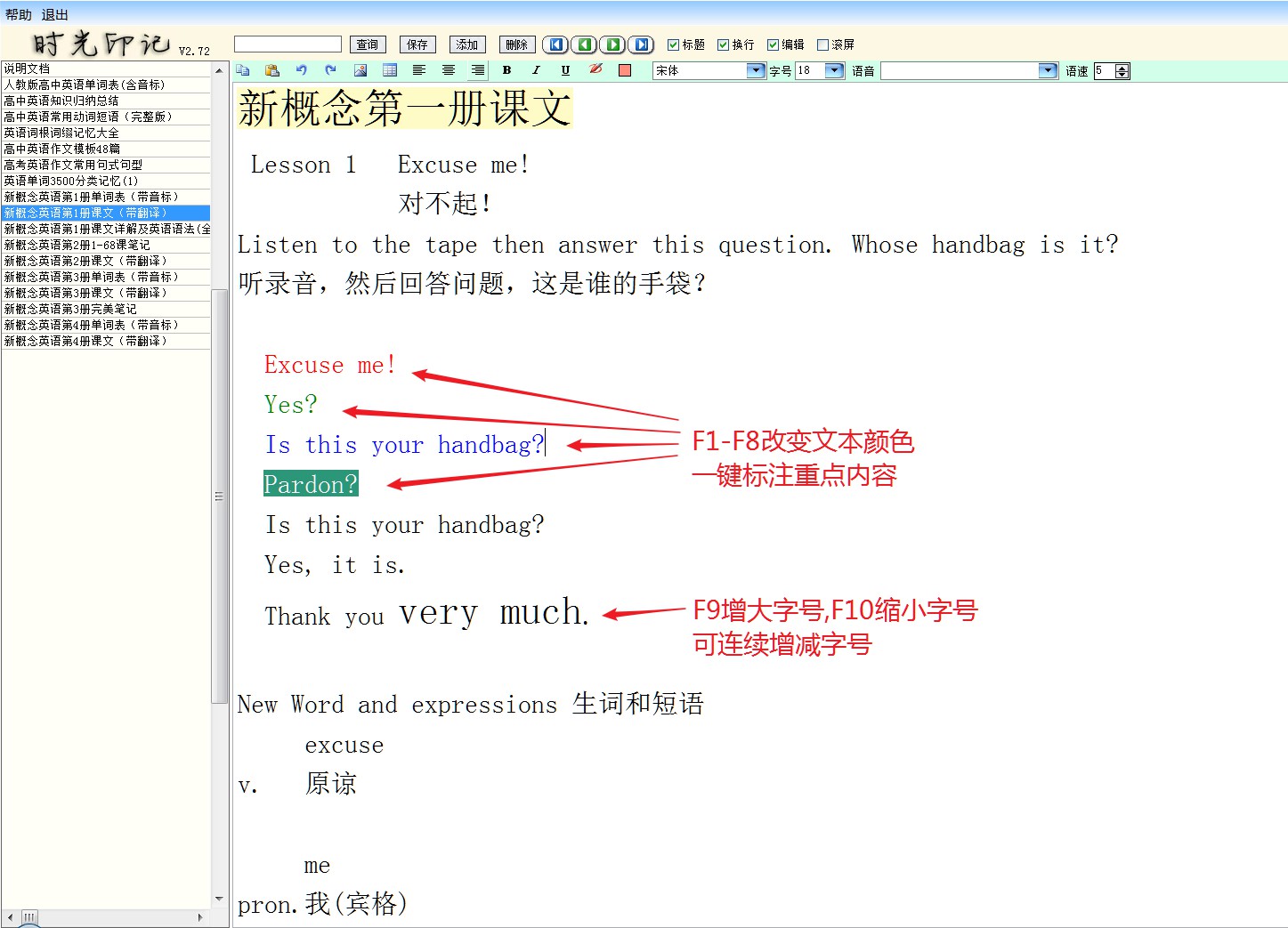
Task: Click the list's scroll-down arrow
Action: [x=219, y=900]
